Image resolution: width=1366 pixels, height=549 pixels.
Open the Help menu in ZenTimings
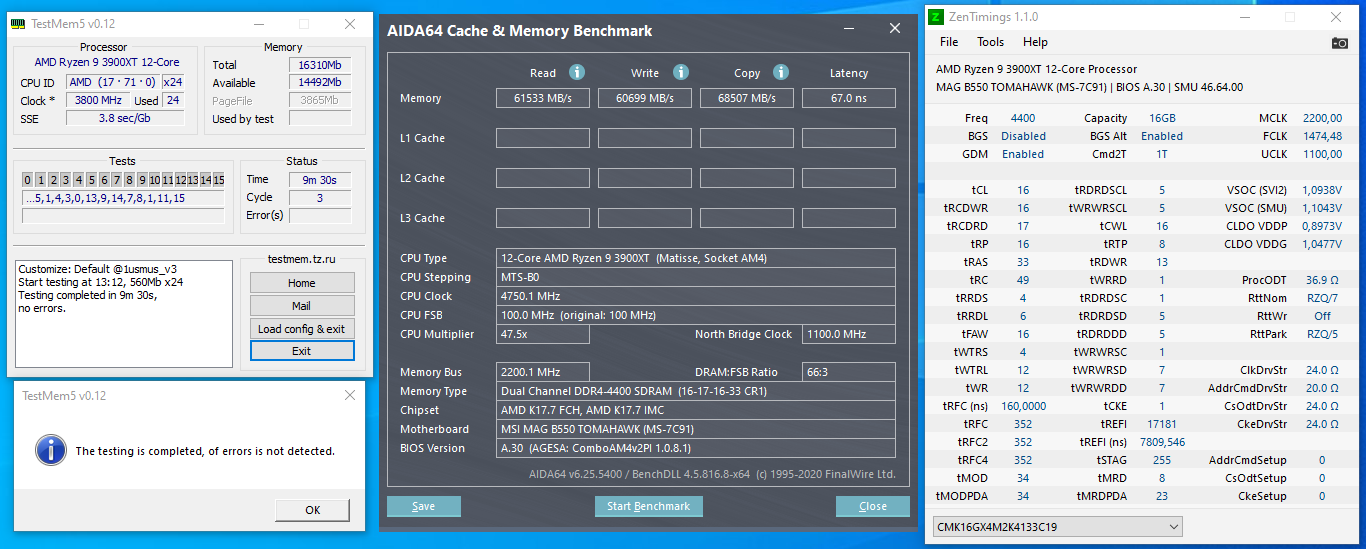pyautogui.click(x=1035, y=42)
